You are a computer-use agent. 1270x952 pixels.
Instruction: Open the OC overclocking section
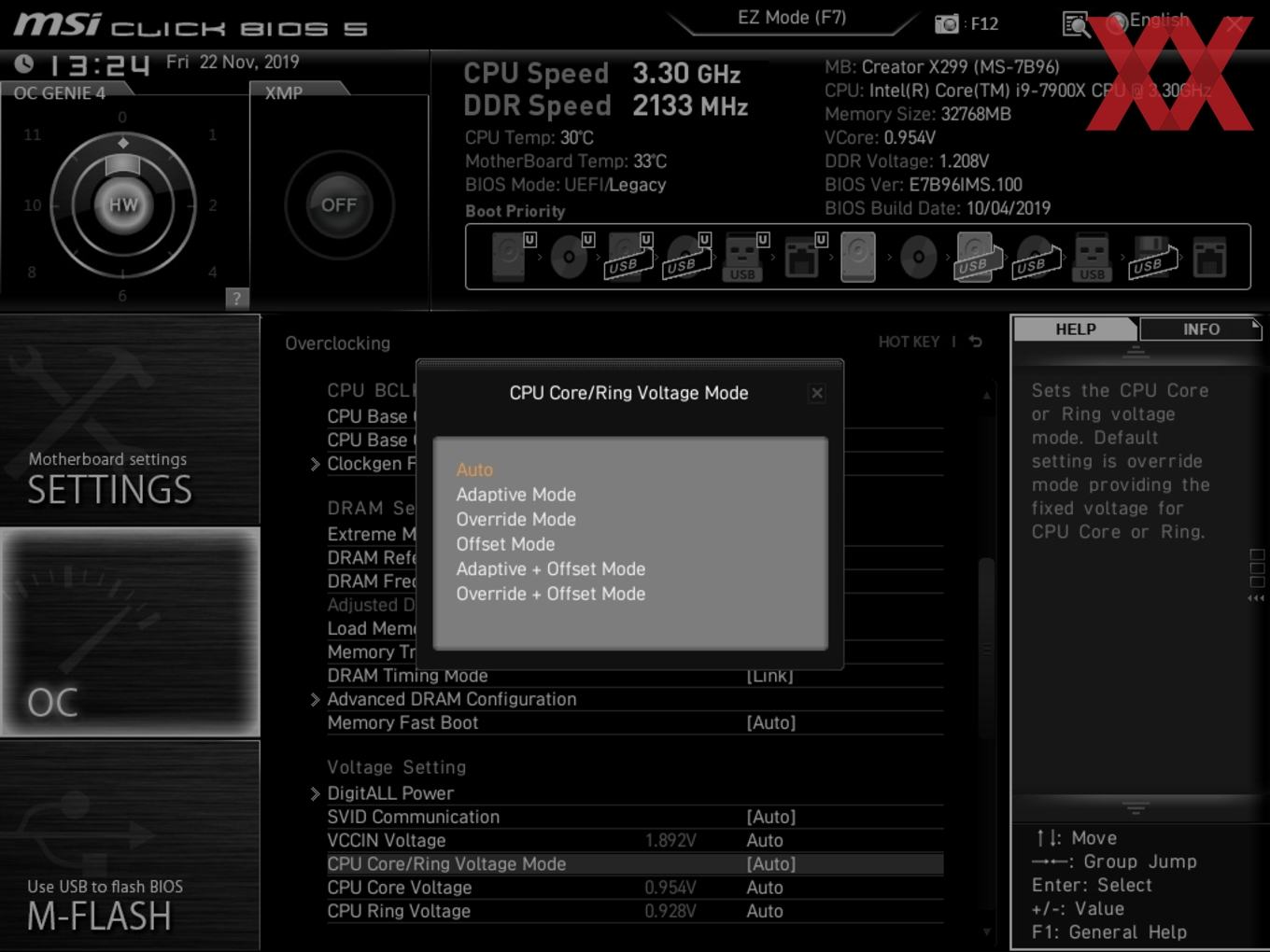130,632
